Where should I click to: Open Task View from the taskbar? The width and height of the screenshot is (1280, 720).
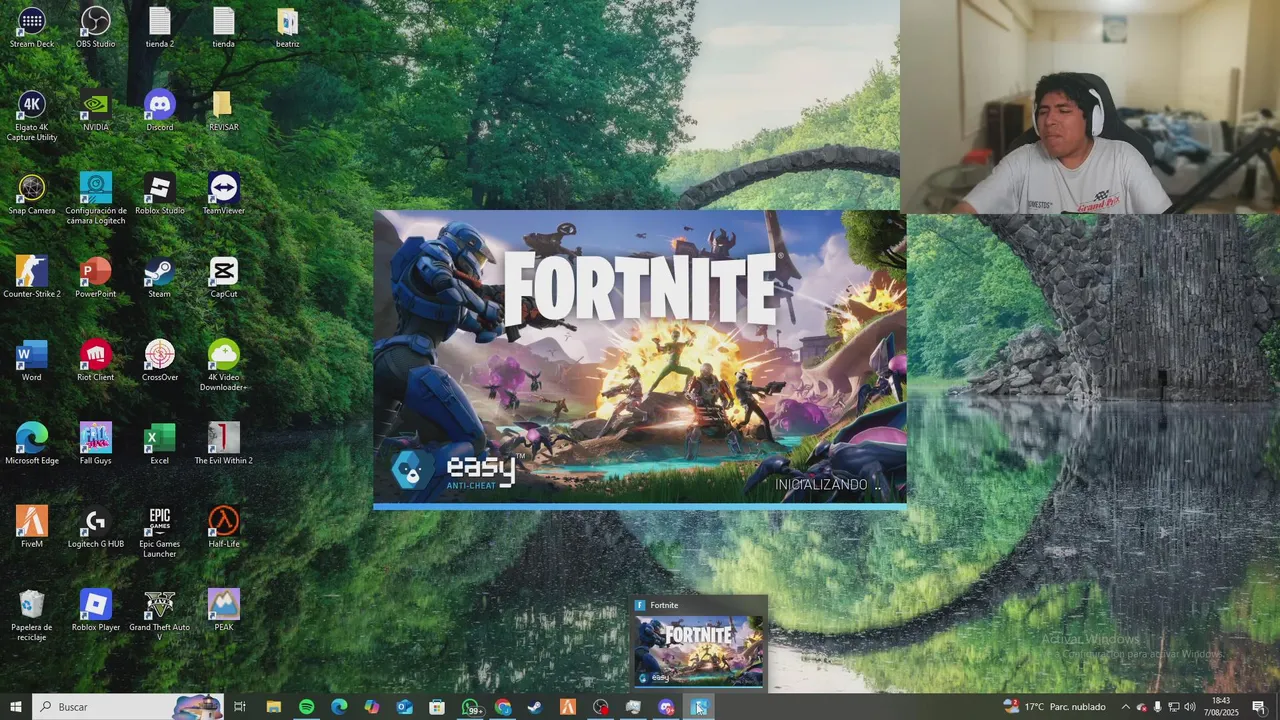(240, 706)
